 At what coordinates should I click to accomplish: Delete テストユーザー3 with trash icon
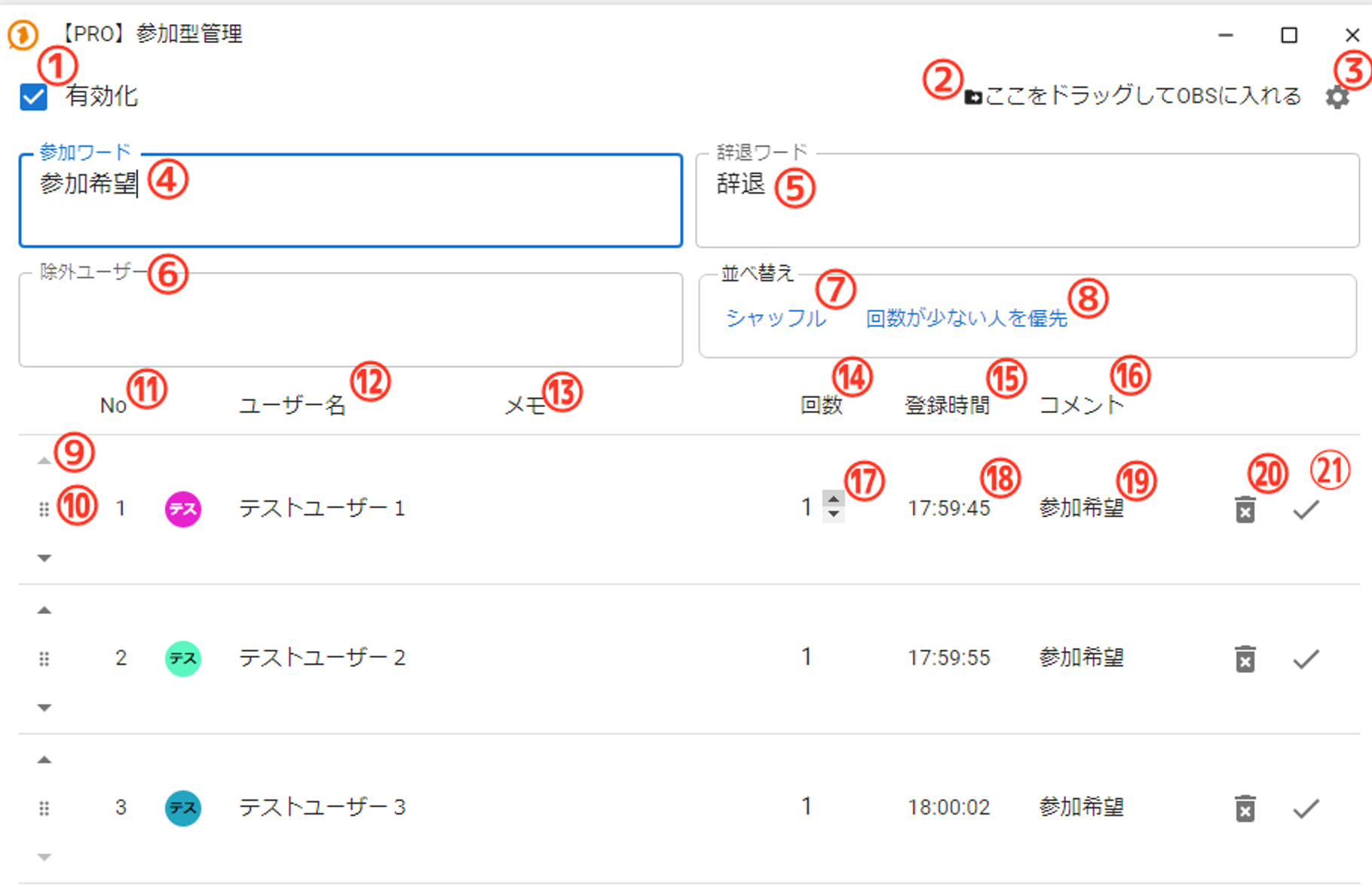pos(1245,809)
